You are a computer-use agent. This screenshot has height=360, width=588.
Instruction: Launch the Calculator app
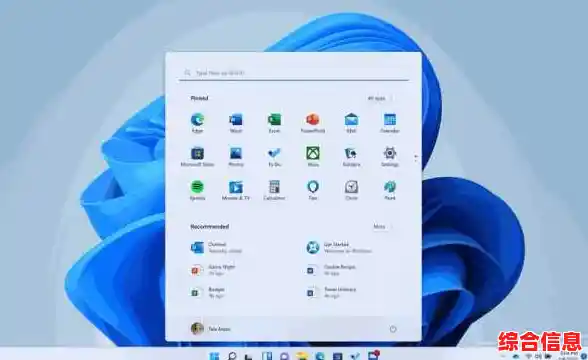pos(274,190)
